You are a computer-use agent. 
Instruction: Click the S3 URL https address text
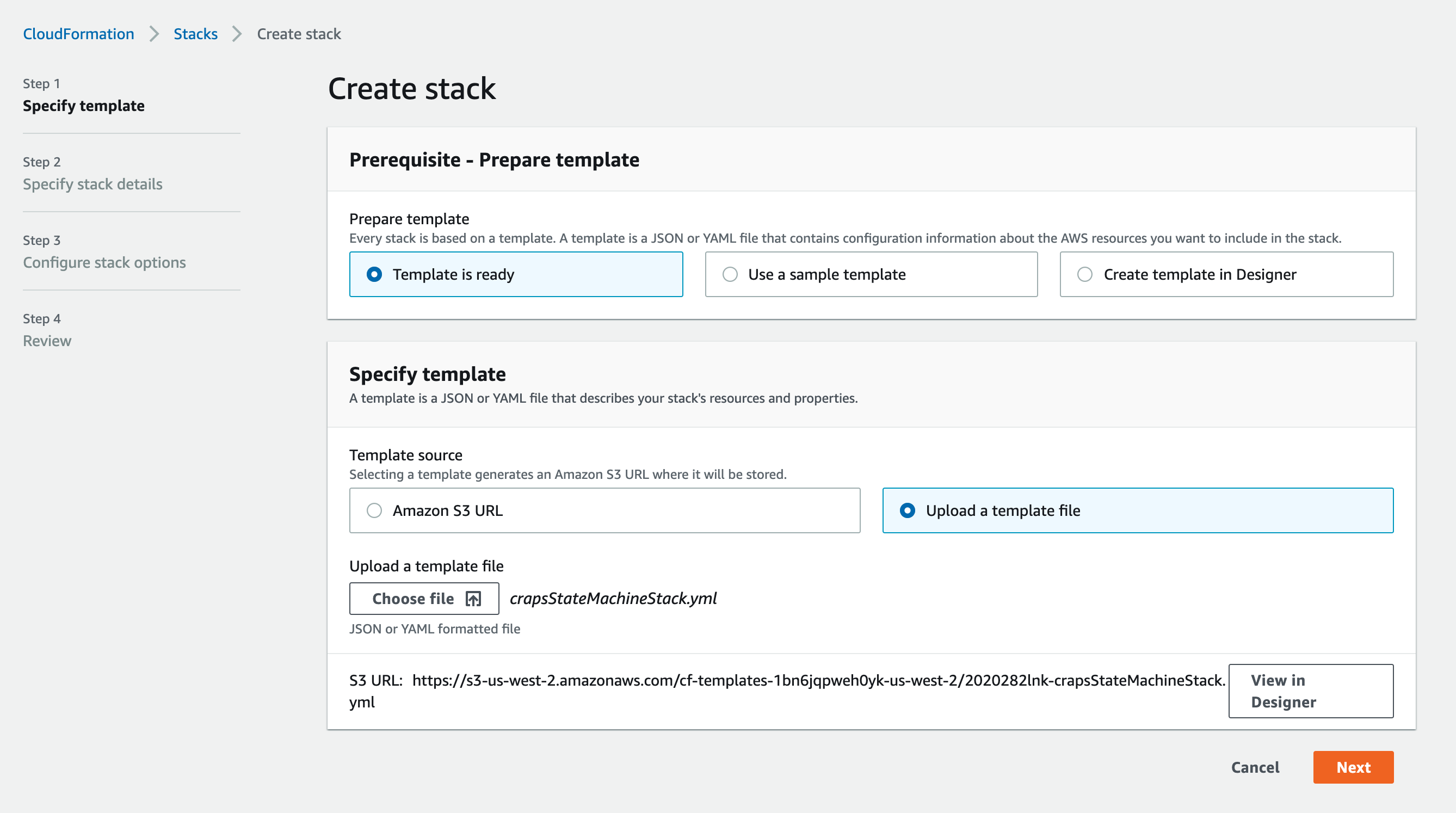tap(787, 691)
